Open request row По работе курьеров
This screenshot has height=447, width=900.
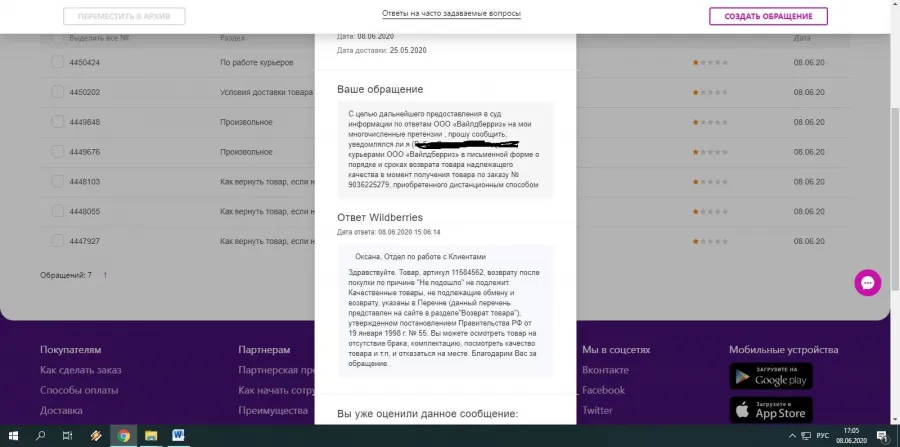click(257, 63)
